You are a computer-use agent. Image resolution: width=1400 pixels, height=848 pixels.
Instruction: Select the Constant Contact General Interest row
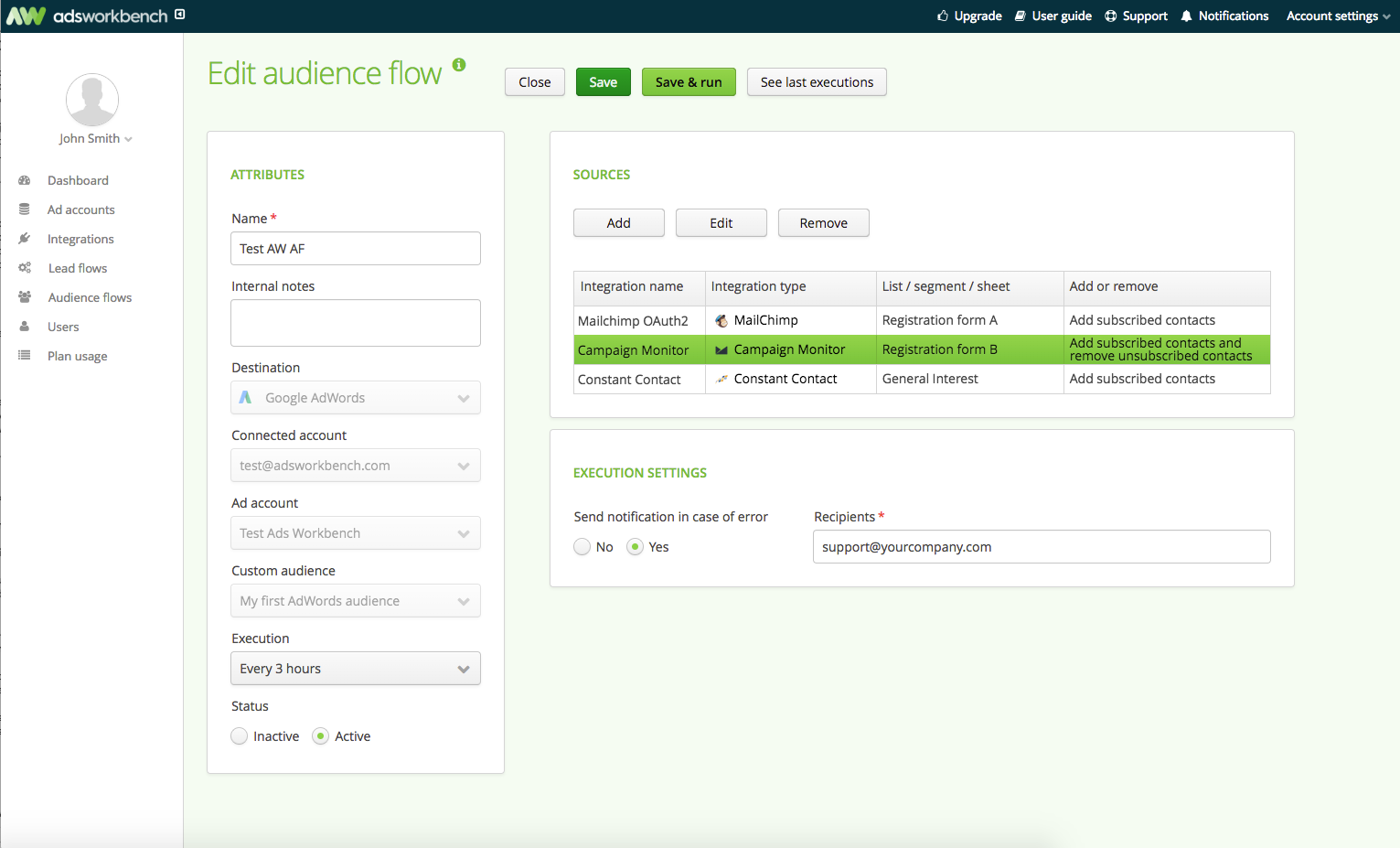(x=922, y=380)
